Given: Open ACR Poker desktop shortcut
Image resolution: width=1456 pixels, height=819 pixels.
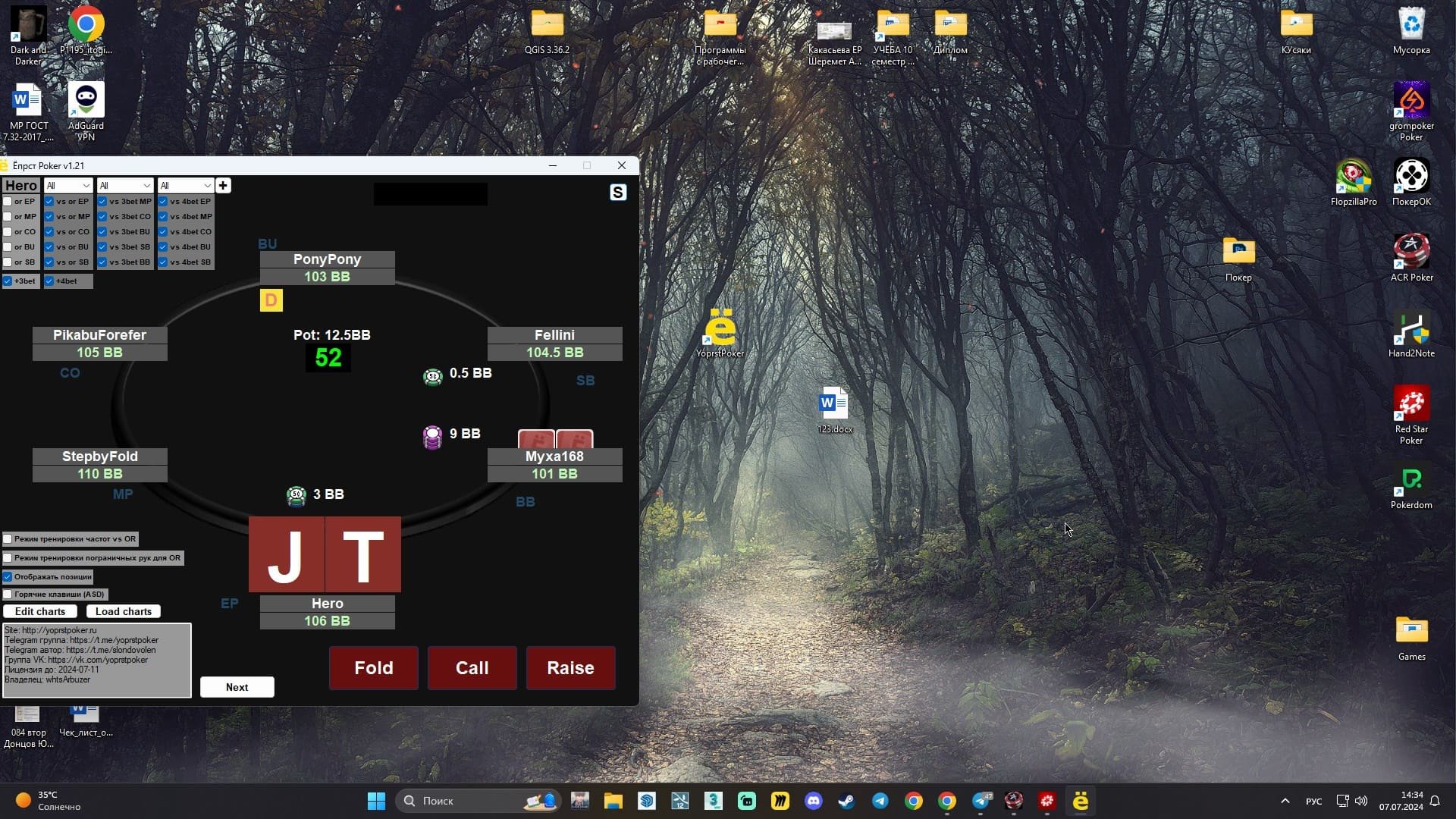Looking at the screenshot, I should (x=1411, y=259).
